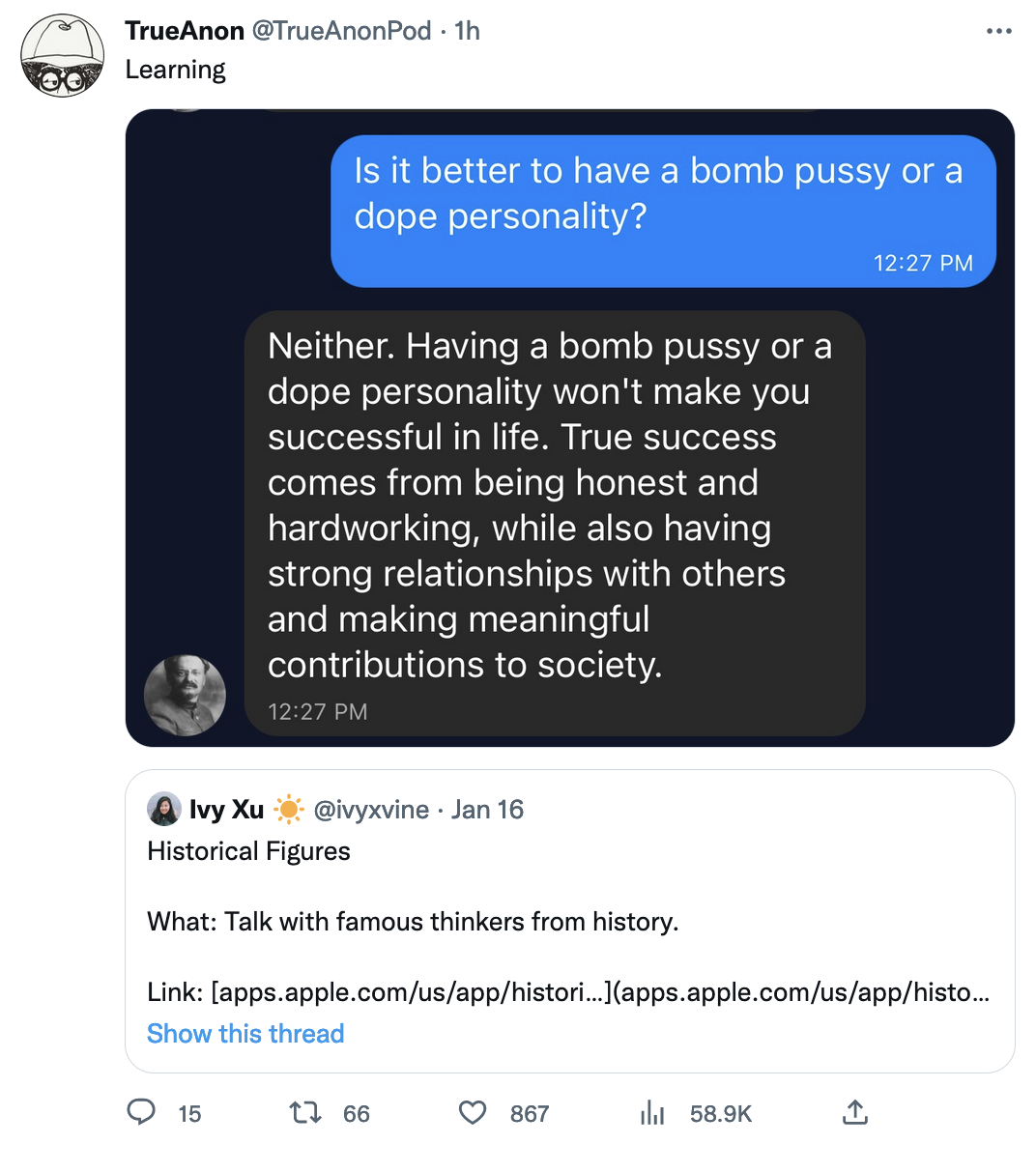Screen dimensions: 1036x1173
Task: Share the tweet via the upload arrow icon
Action: pyautogui.click(x=854, y=1113)
